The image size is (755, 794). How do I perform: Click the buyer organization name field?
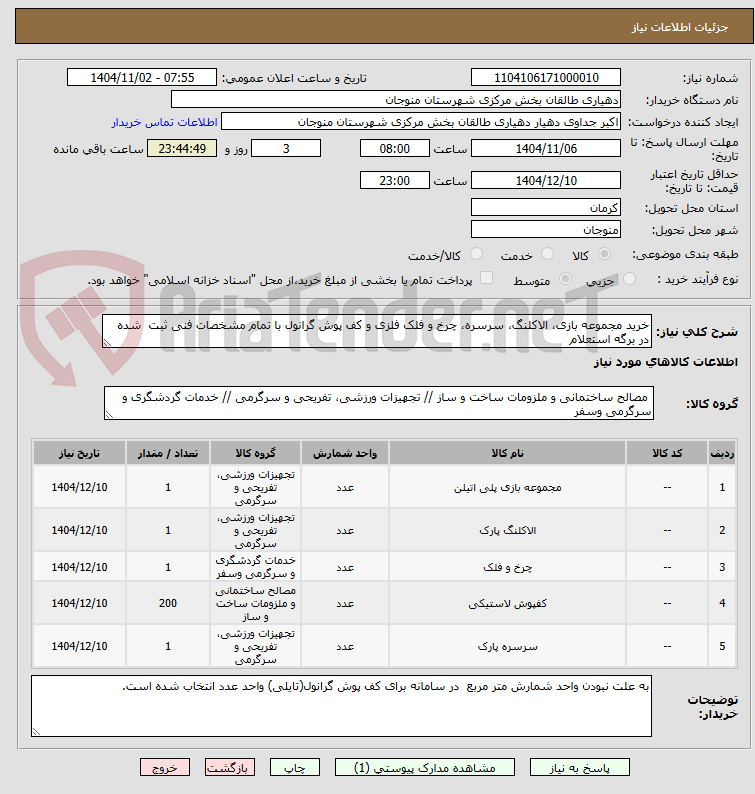(x=396, y=99)
